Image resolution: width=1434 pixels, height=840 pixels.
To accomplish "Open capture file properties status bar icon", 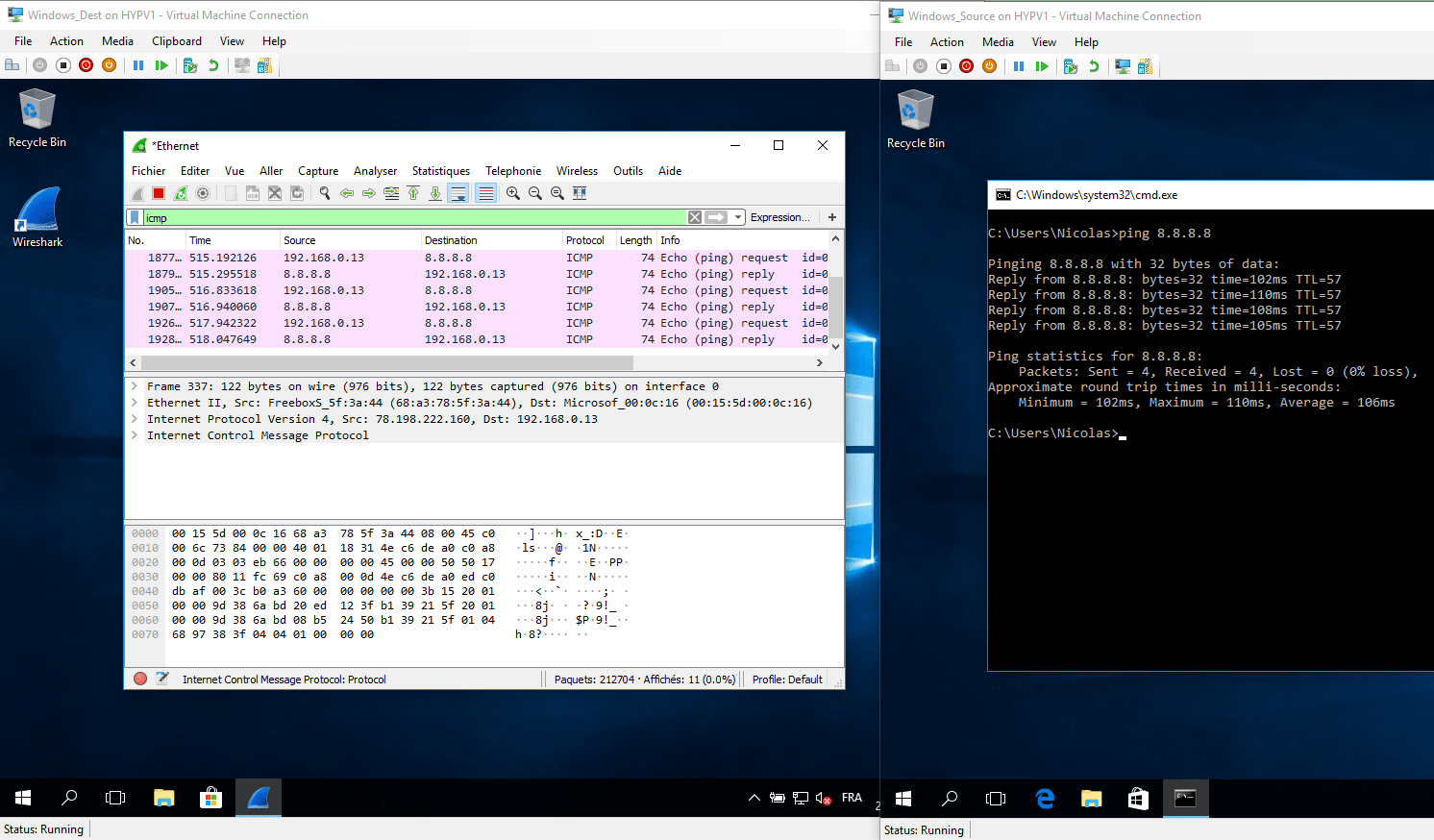I will tap(162, 679).
